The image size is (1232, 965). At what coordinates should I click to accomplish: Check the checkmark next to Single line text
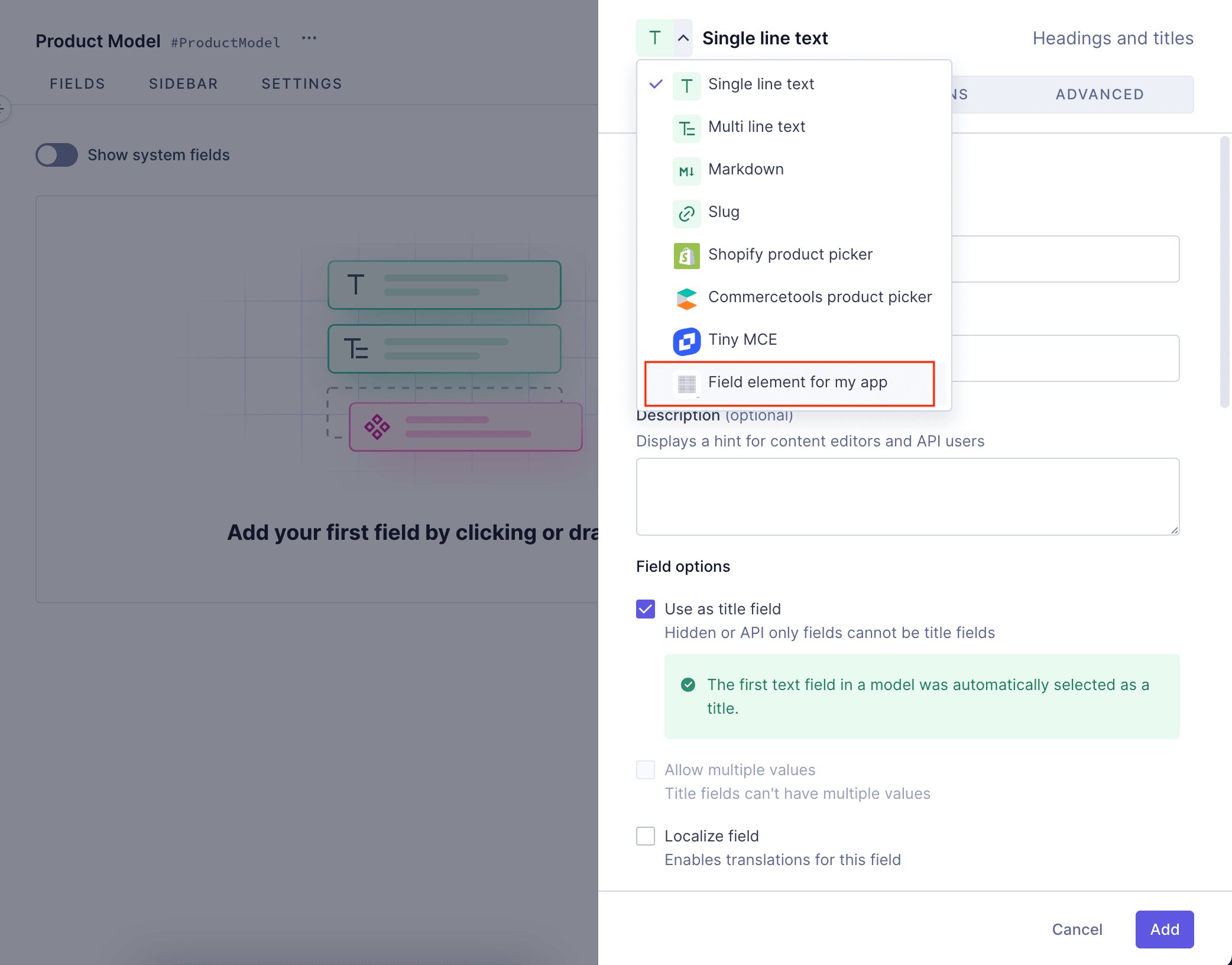[x=655, y=85]
